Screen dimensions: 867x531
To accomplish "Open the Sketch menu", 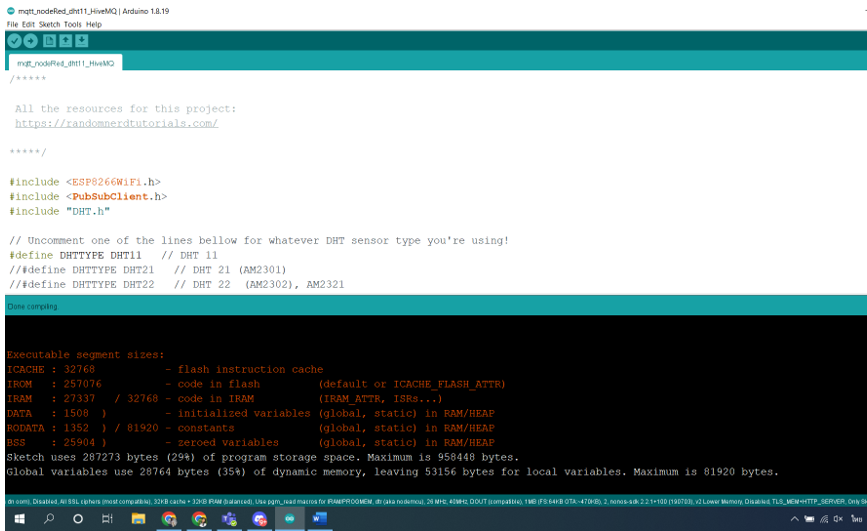I will coord(49,24).
